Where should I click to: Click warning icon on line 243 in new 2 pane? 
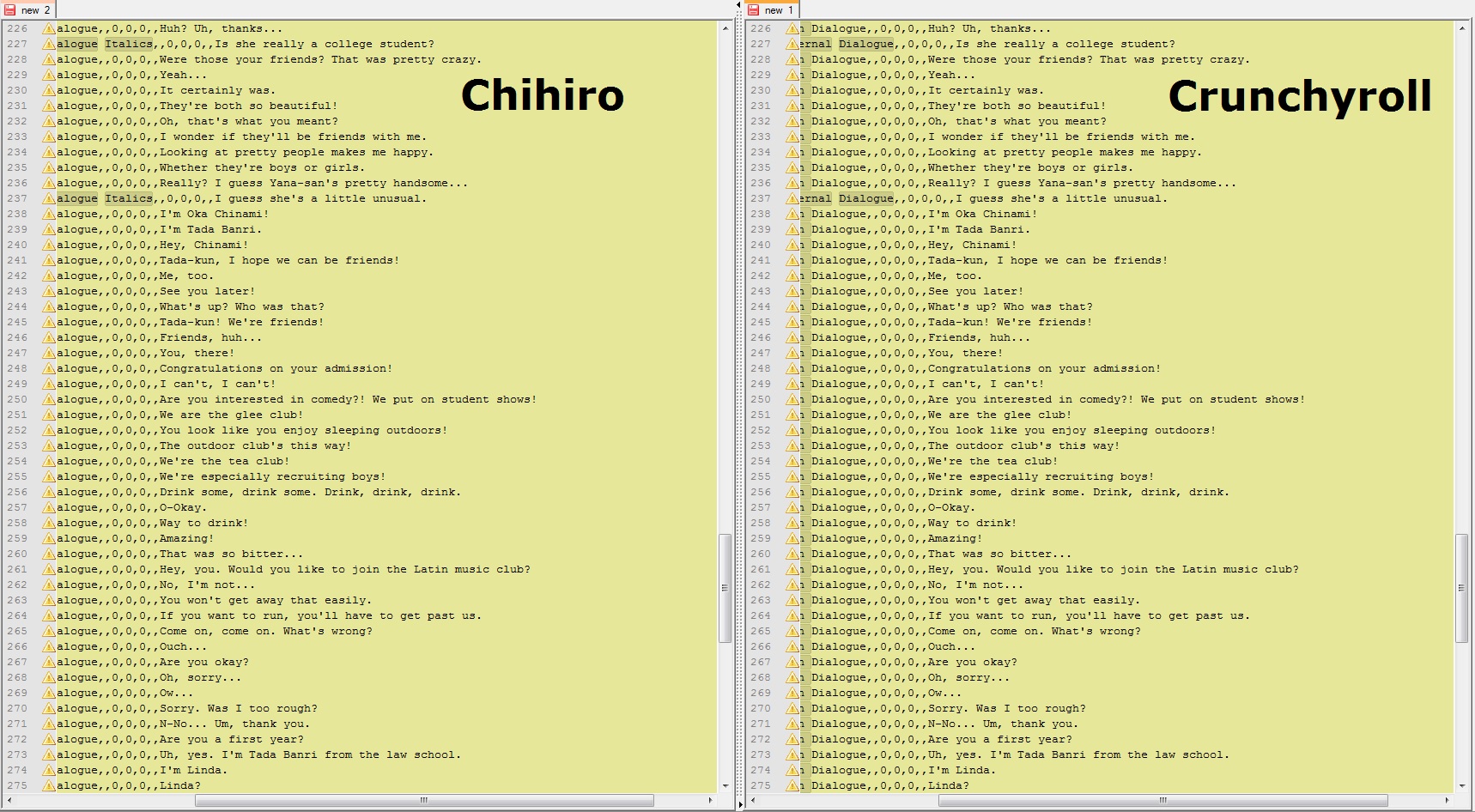(x=49, y=292)
